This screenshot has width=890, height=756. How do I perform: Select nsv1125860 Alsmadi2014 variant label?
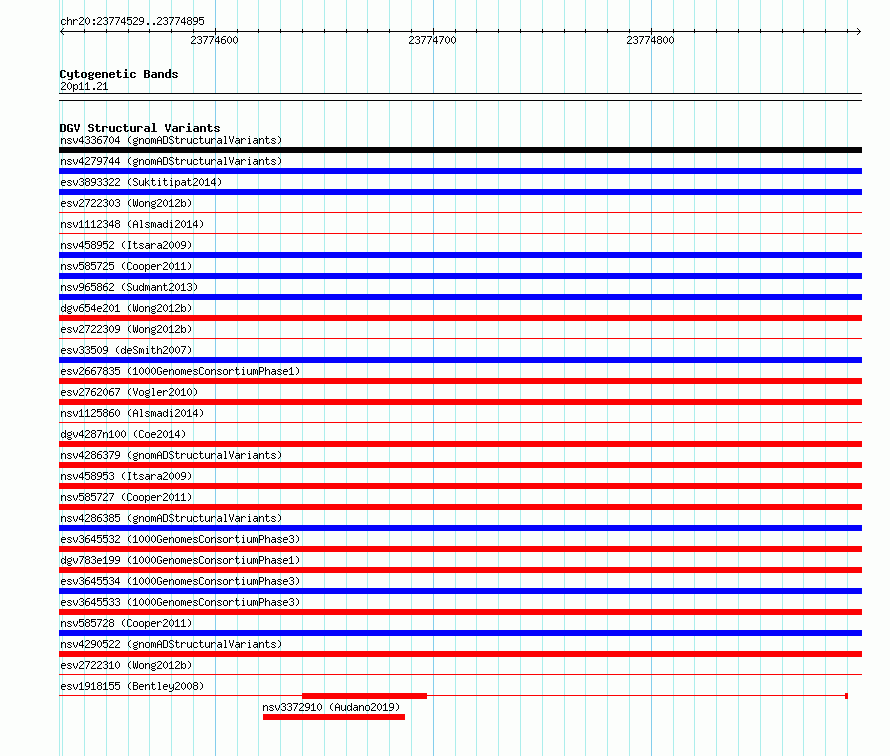132,413
